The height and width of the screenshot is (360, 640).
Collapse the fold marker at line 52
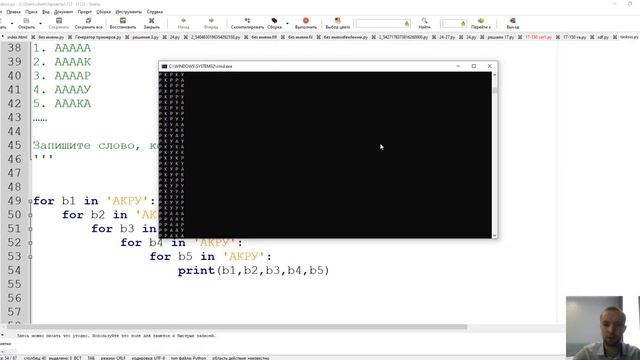[x=30, y=243]
